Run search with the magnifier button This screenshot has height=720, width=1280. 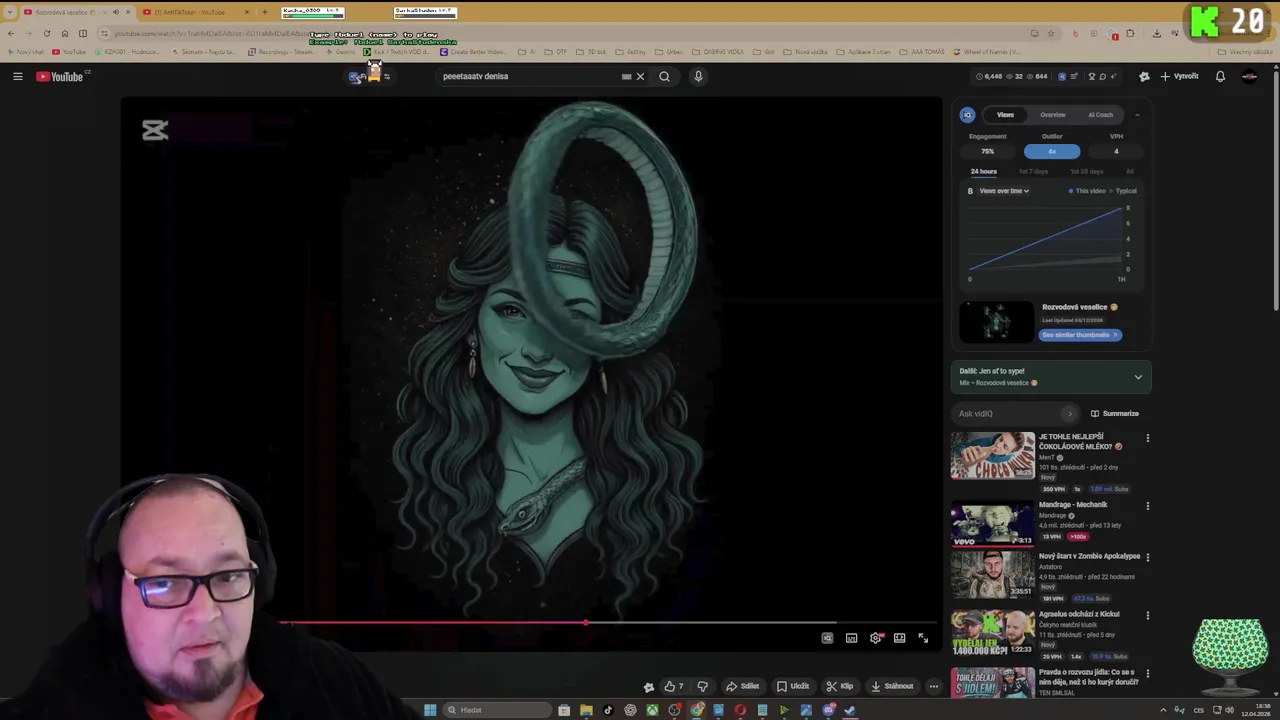tap(664, 76)
